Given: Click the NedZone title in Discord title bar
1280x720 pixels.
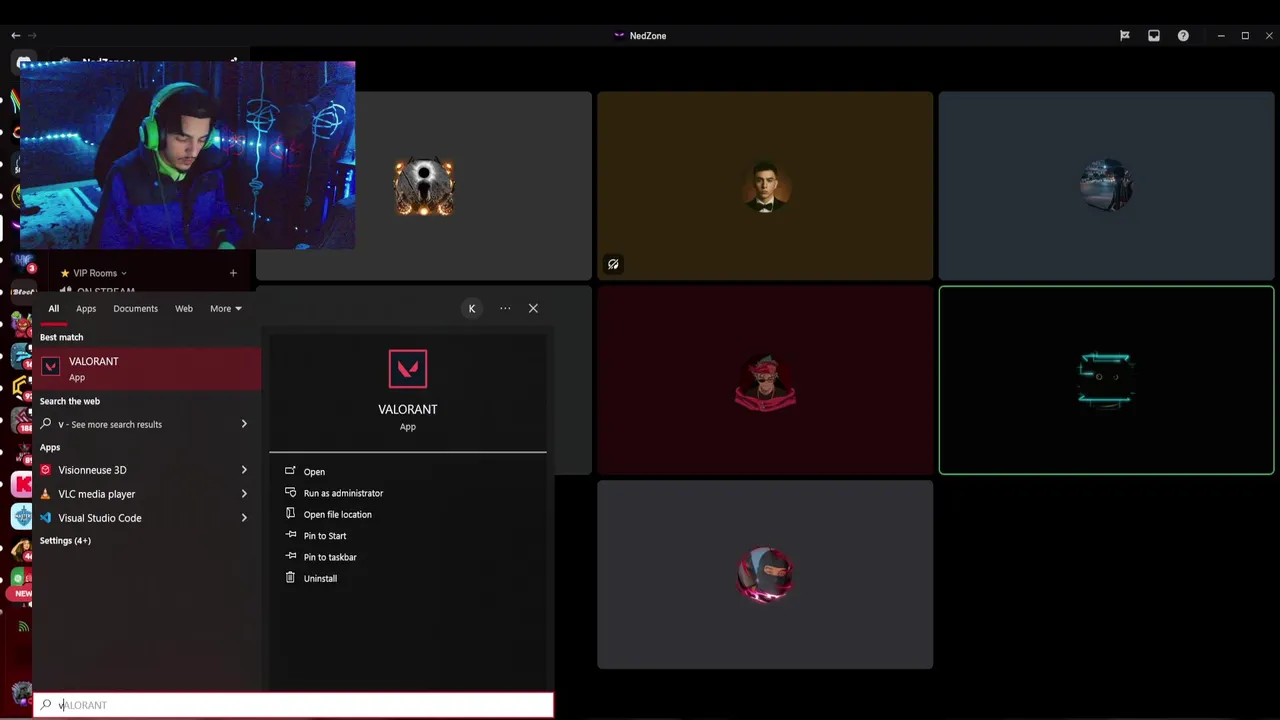Looking at the screenshot, I should point(647,35).
